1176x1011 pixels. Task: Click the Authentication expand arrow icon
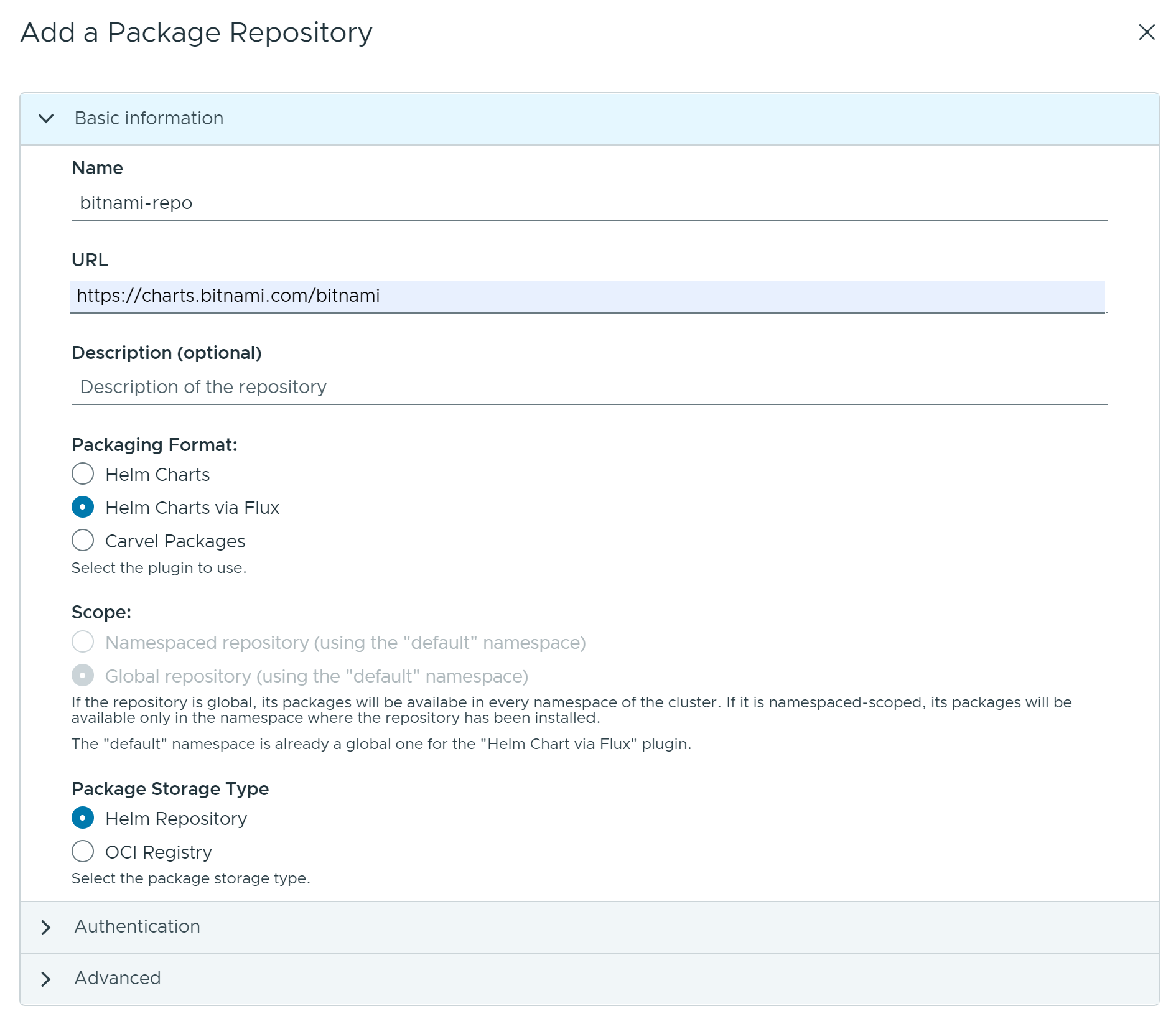click(x=46, y=928)
